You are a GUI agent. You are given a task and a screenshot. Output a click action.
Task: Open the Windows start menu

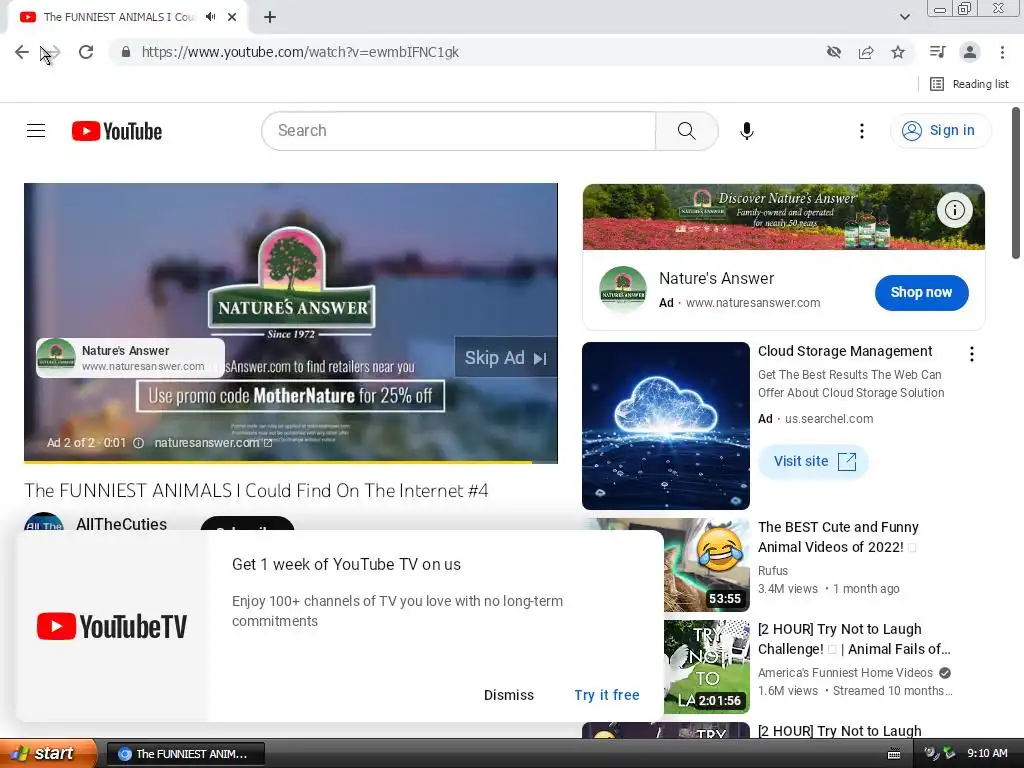pyautogui.click(x=47, y=753)
